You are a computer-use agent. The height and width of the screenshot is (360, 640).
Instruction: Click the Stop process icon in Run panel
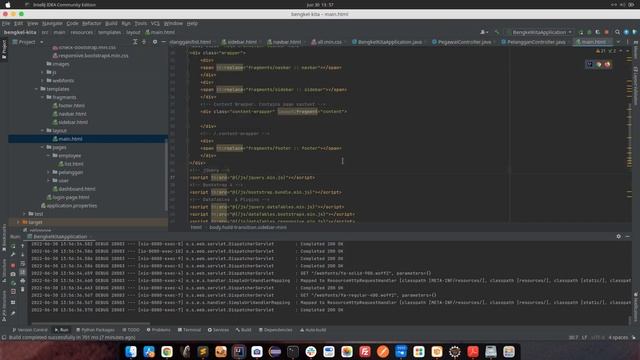click(13, 265)
